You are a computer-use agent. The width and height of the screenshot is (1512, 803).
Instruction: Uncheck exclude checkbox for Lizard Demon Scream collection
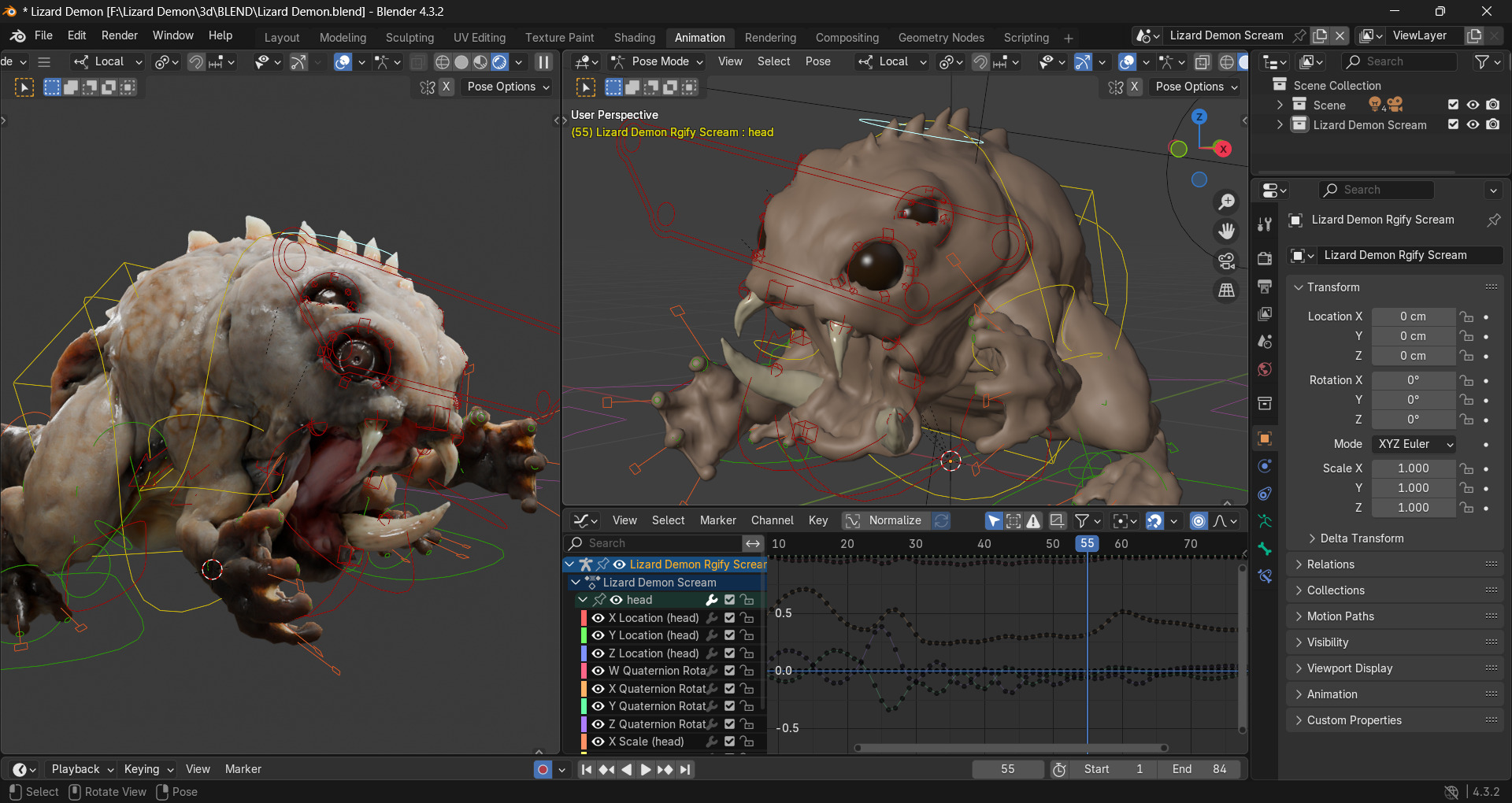click(x=1453, y=124)
